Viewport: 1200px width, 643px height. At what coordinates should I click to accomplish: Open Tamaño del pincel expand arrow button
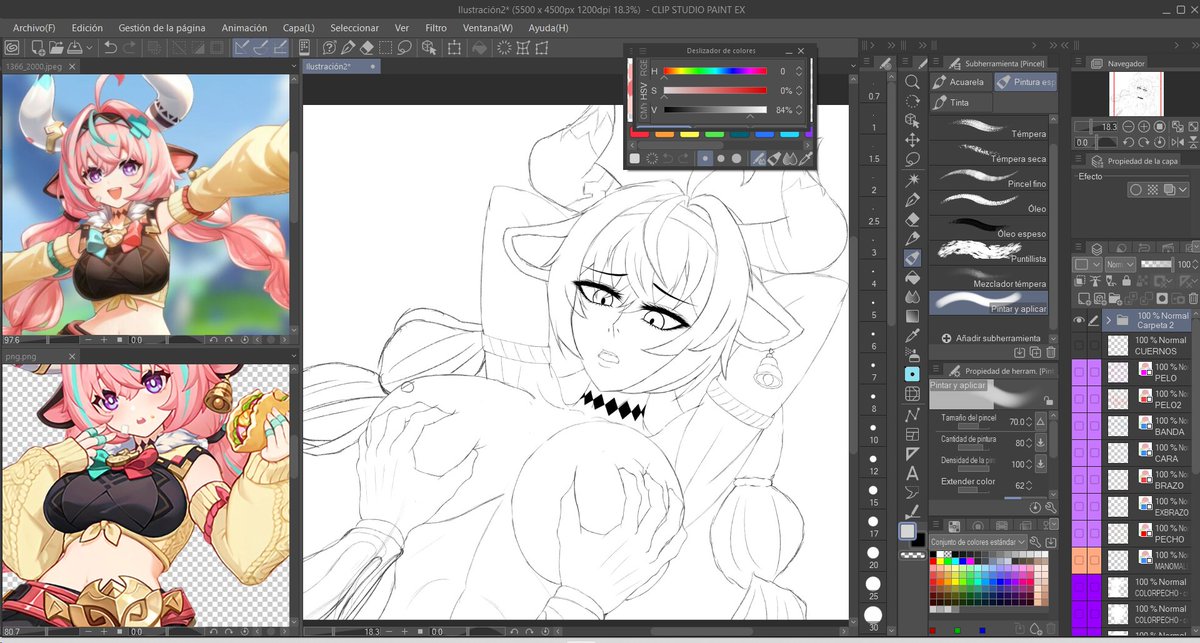[1041, 422]
